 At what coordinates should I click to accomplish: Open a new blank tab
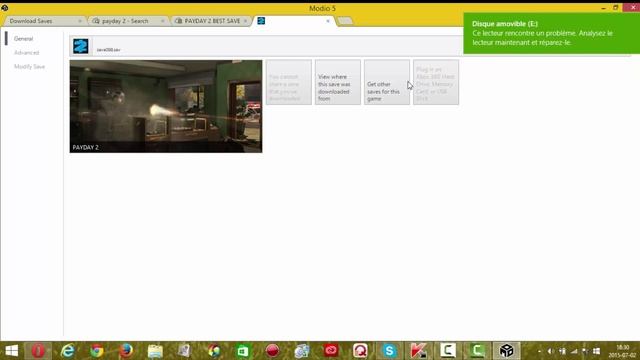click(345, 21)
